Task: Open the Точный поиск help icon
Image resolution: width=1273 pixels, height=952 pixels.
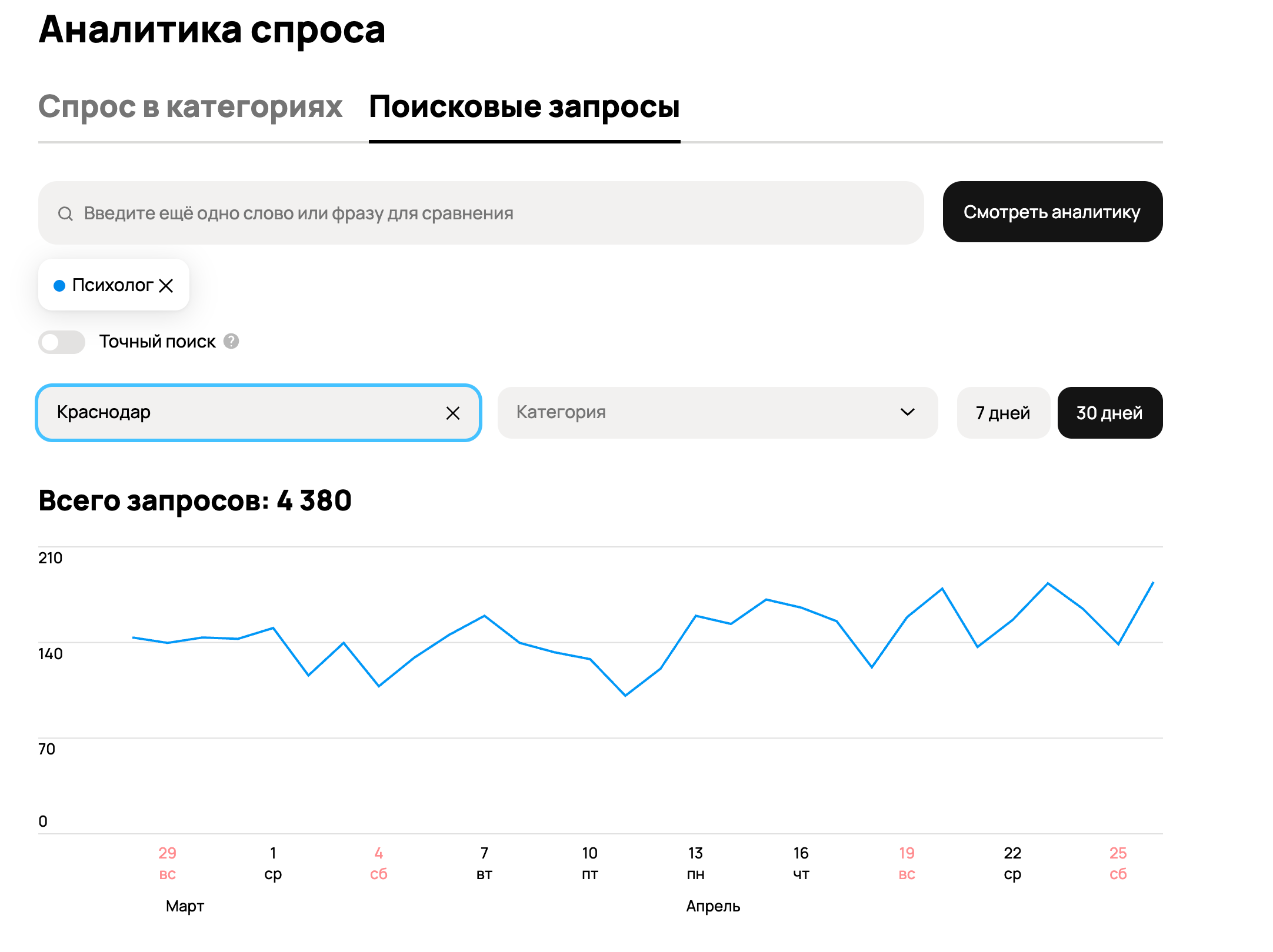Action: tap(231, 341)
